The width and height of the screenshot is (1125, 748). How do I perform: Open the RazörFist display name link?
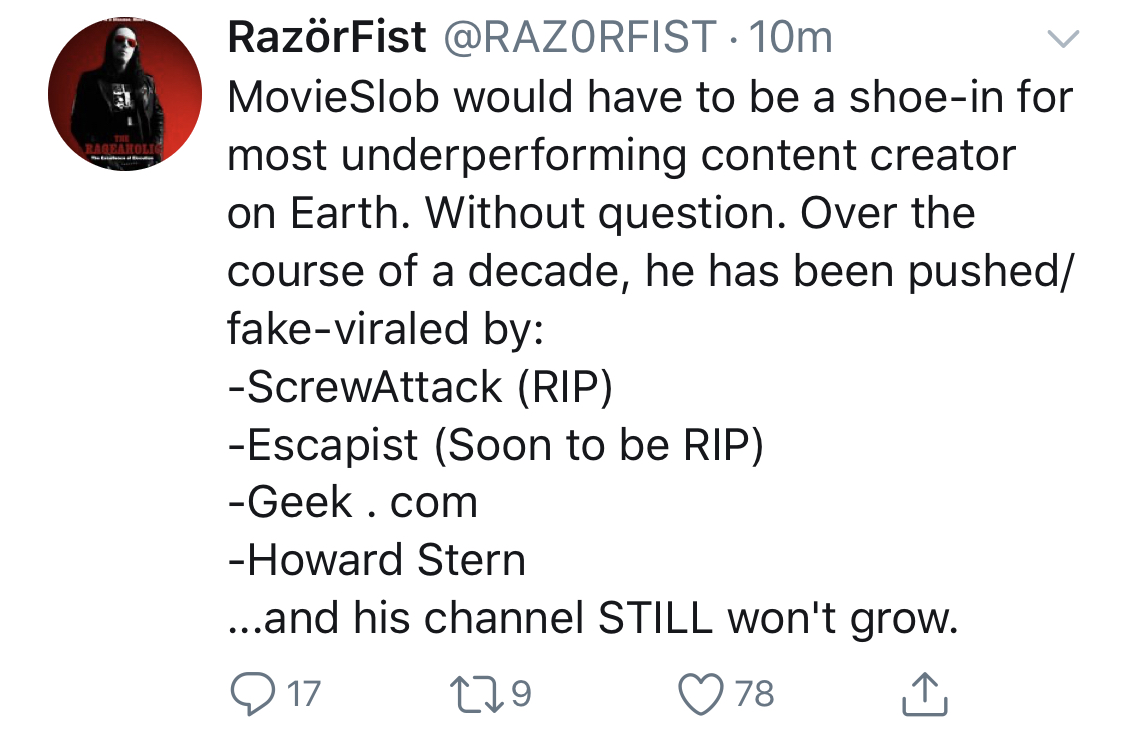[327, 37]
